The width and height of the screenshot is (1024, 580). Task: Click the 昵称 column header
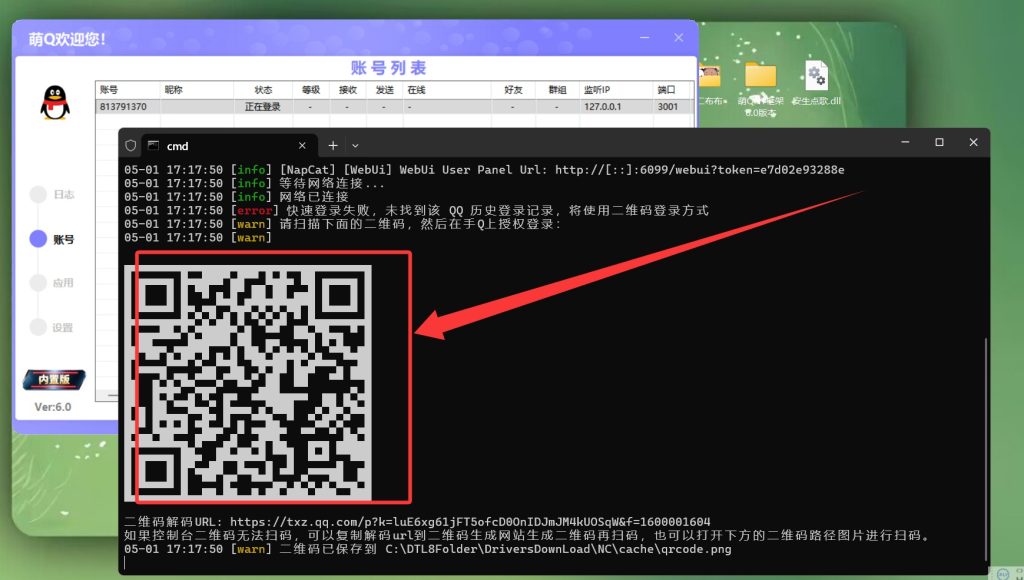(197, 90)
